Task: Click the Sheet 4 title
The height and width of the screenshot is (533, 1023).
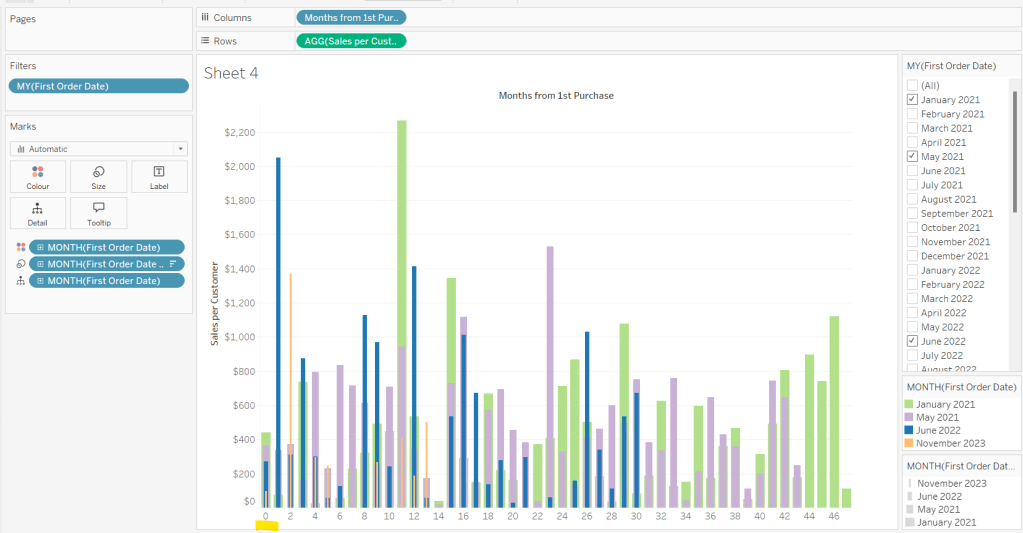Action: 231,73
